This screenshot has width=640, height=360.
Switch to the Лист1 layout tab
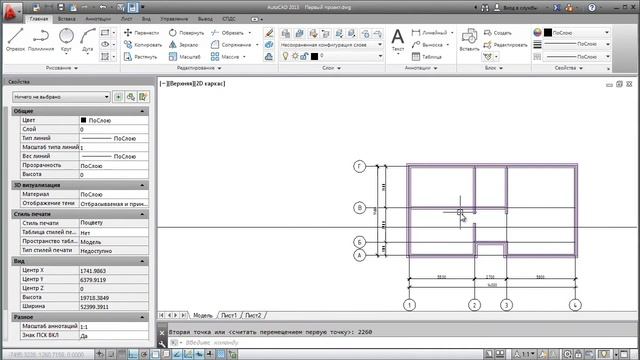[x=229, y=316]
